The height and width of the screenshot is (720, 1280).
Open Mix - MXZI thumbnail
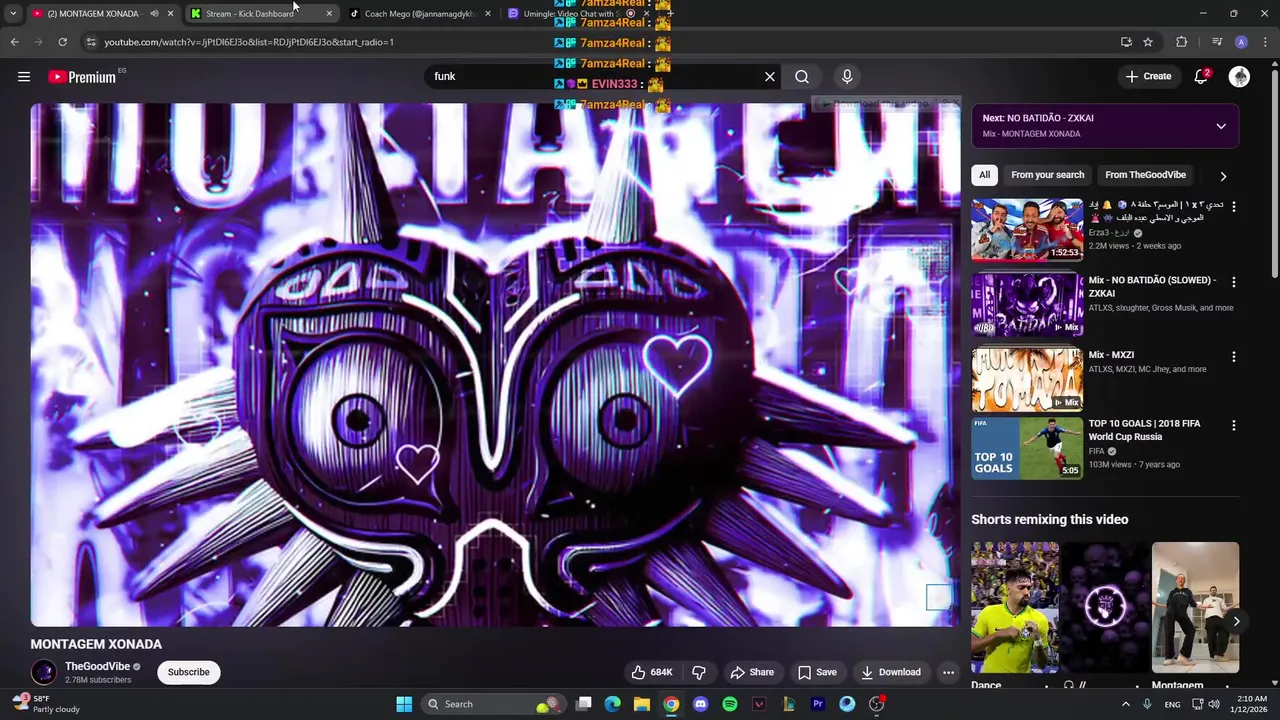tap(1027, 379)
